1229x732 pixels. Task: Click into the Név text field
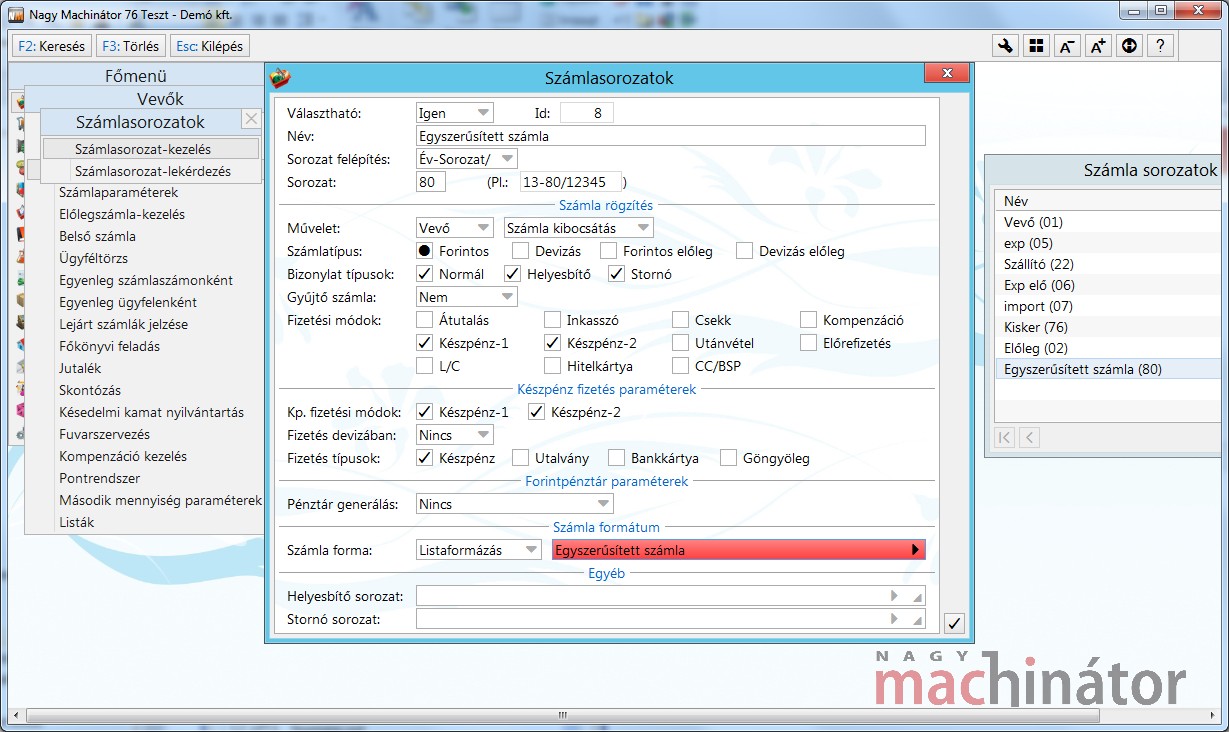671,136
